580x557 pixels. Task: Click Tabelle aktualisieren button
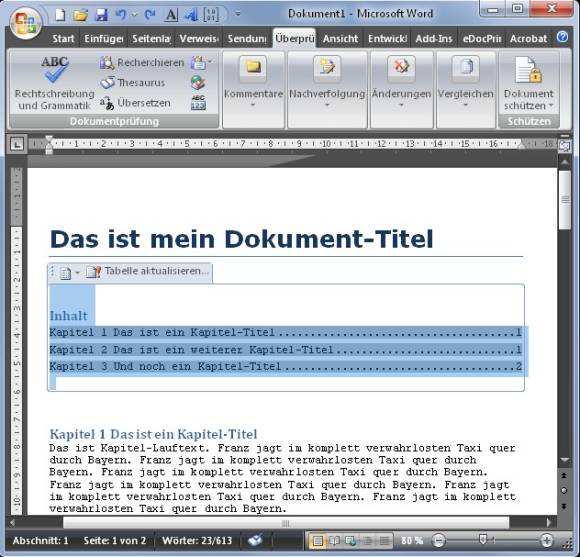pos(148,271)
